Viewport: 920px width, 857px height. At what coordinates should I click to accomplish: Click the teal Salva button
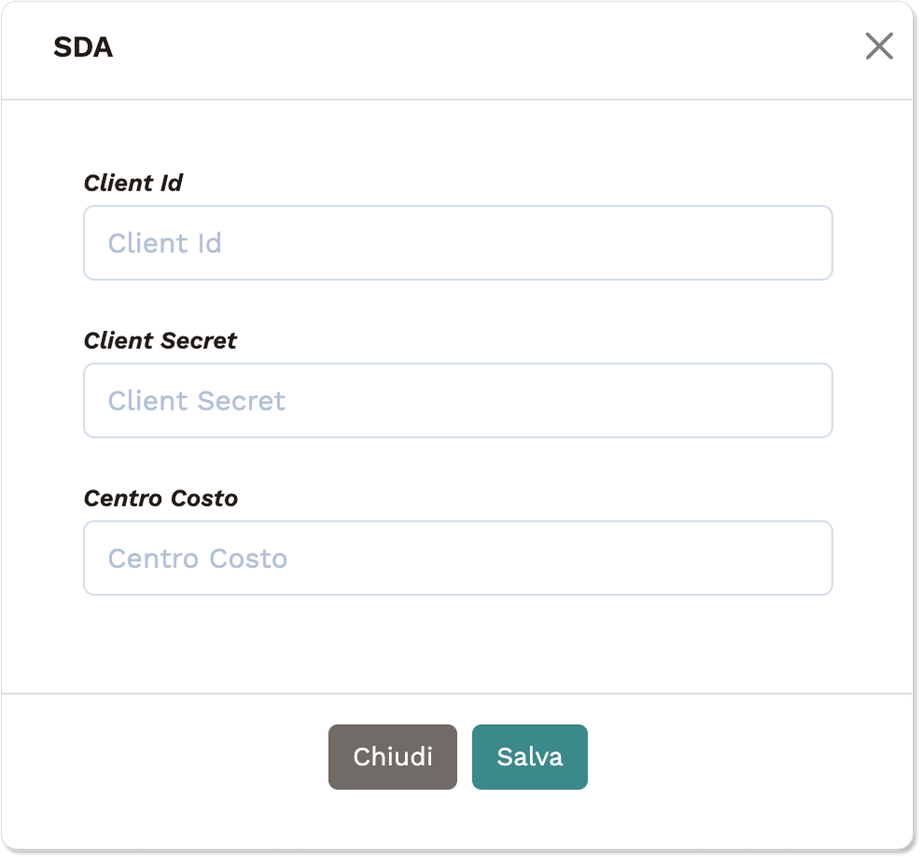click(x=529, y=757)
